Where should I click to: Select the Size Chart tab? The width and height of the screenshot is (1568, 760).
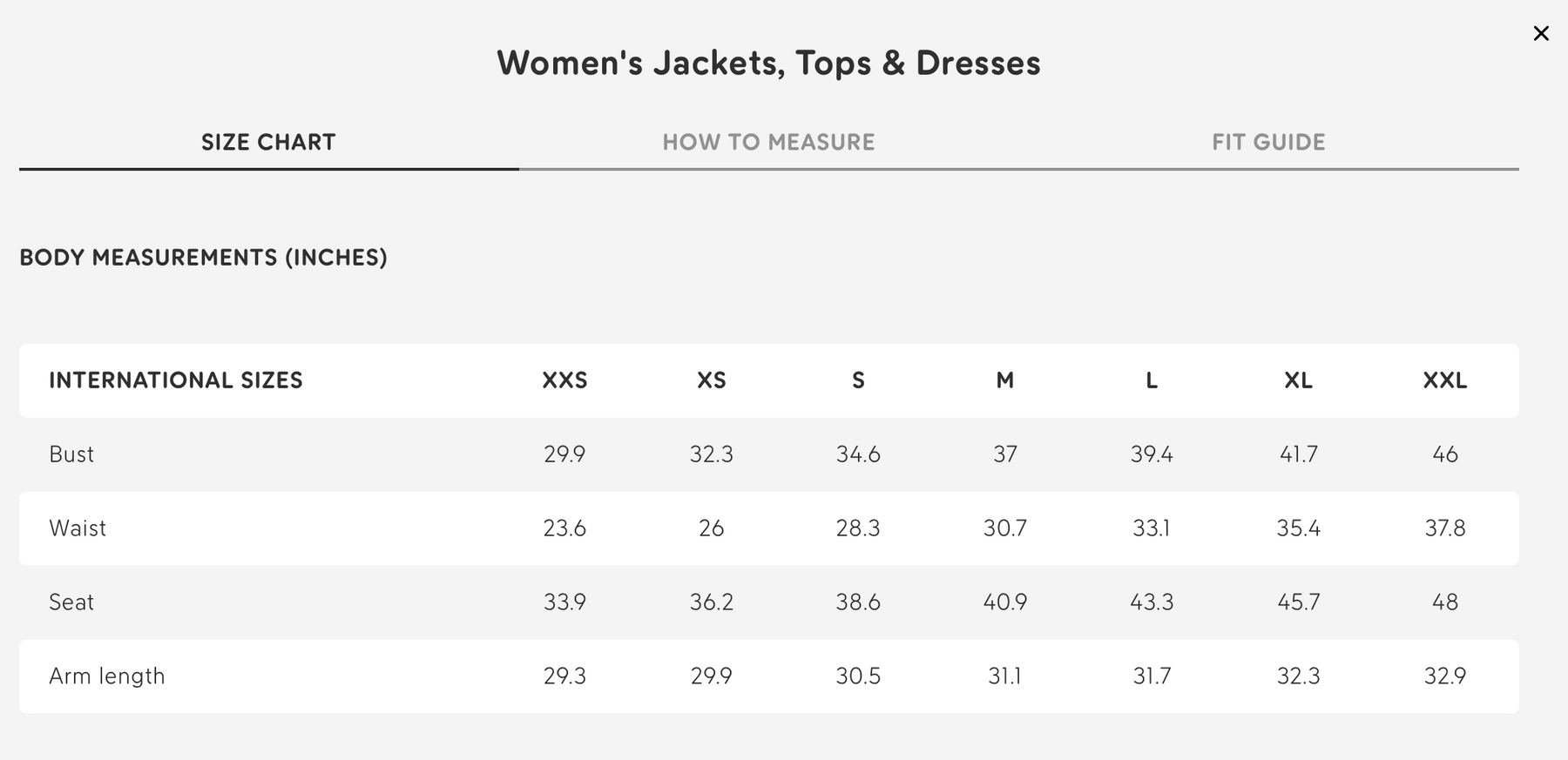point(268,142)
